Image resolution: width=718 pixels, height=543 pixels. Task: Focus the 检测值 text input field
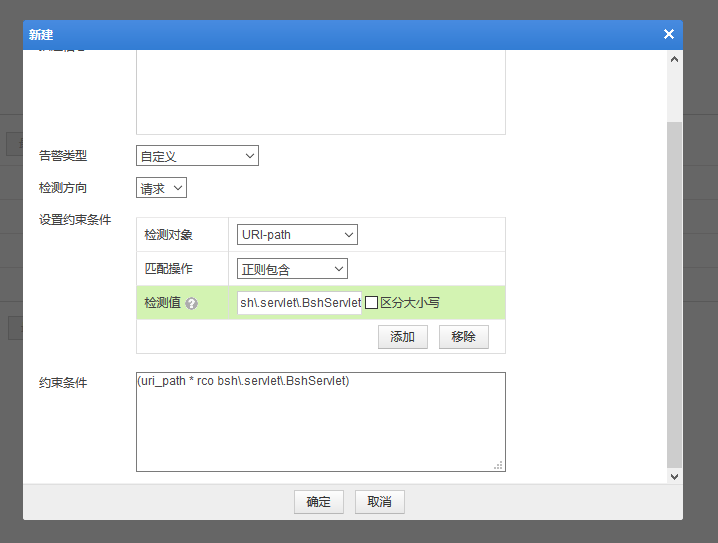coord(299,302)
